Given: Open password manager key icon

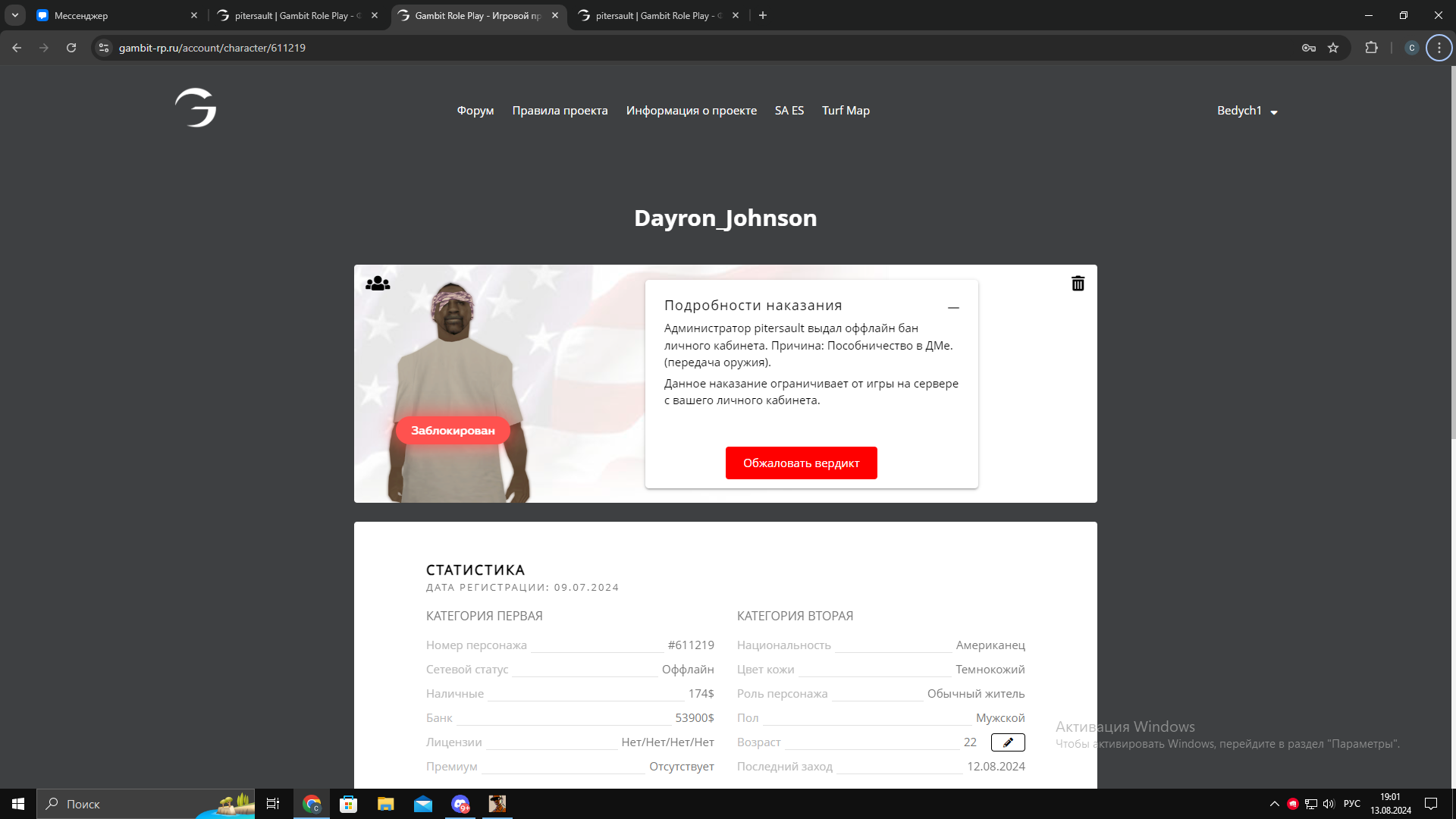Looking at the screenshot, I should click(1309, 48).
